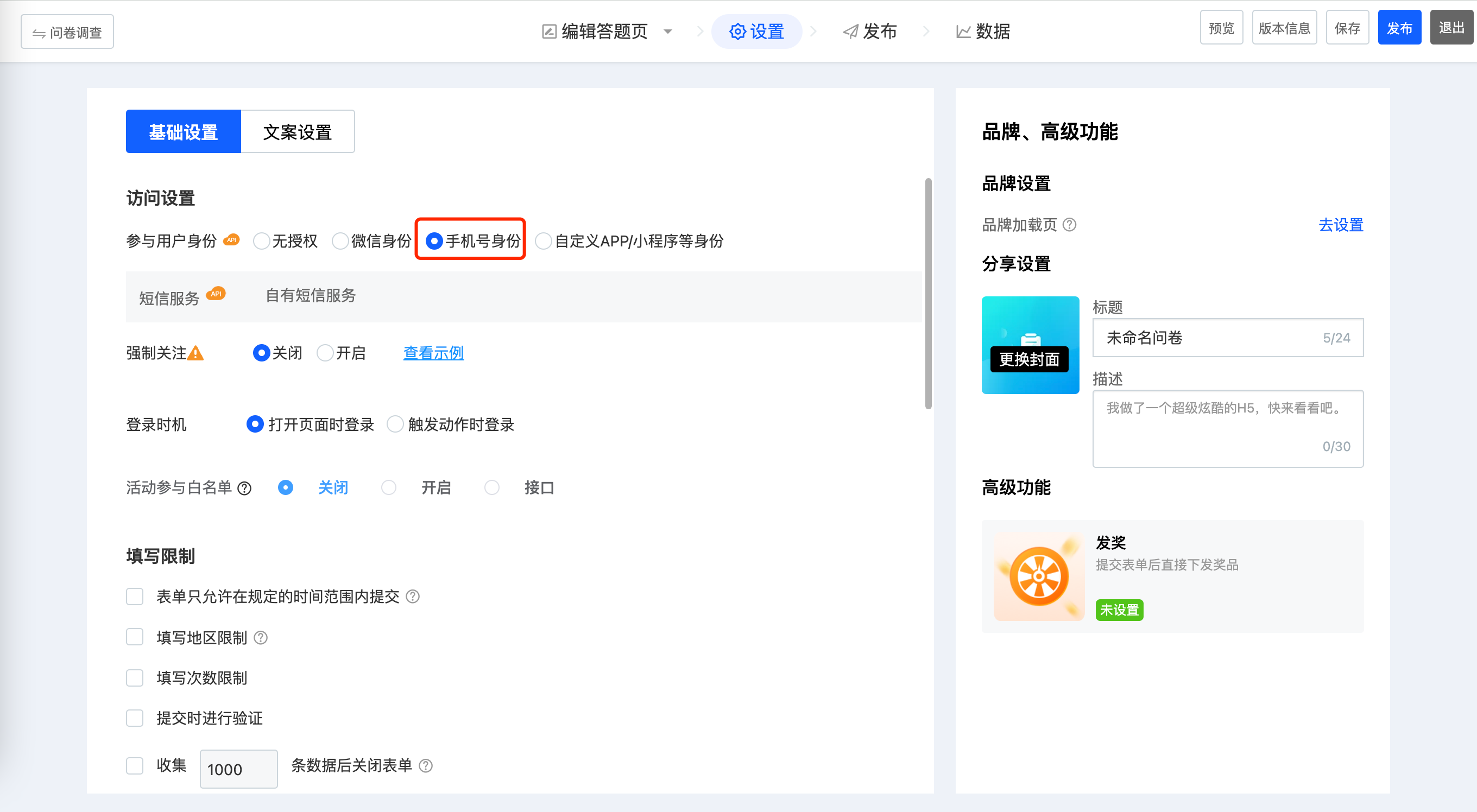Image resolution: width=1477 pixels, height=812 pixels.
Task: Switch to the 文案设置 tab
Action: (x=297, y=132)
